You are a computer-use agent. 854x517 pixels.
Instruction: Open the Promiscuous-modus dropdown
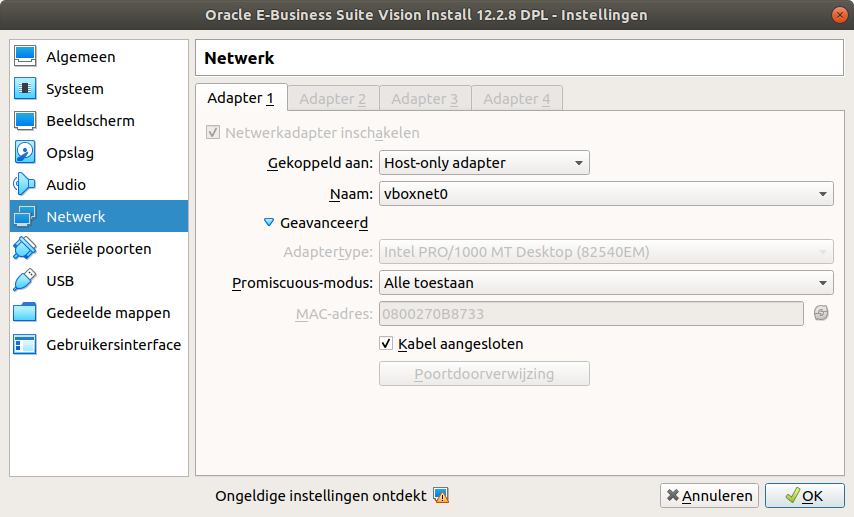point(606,283)
